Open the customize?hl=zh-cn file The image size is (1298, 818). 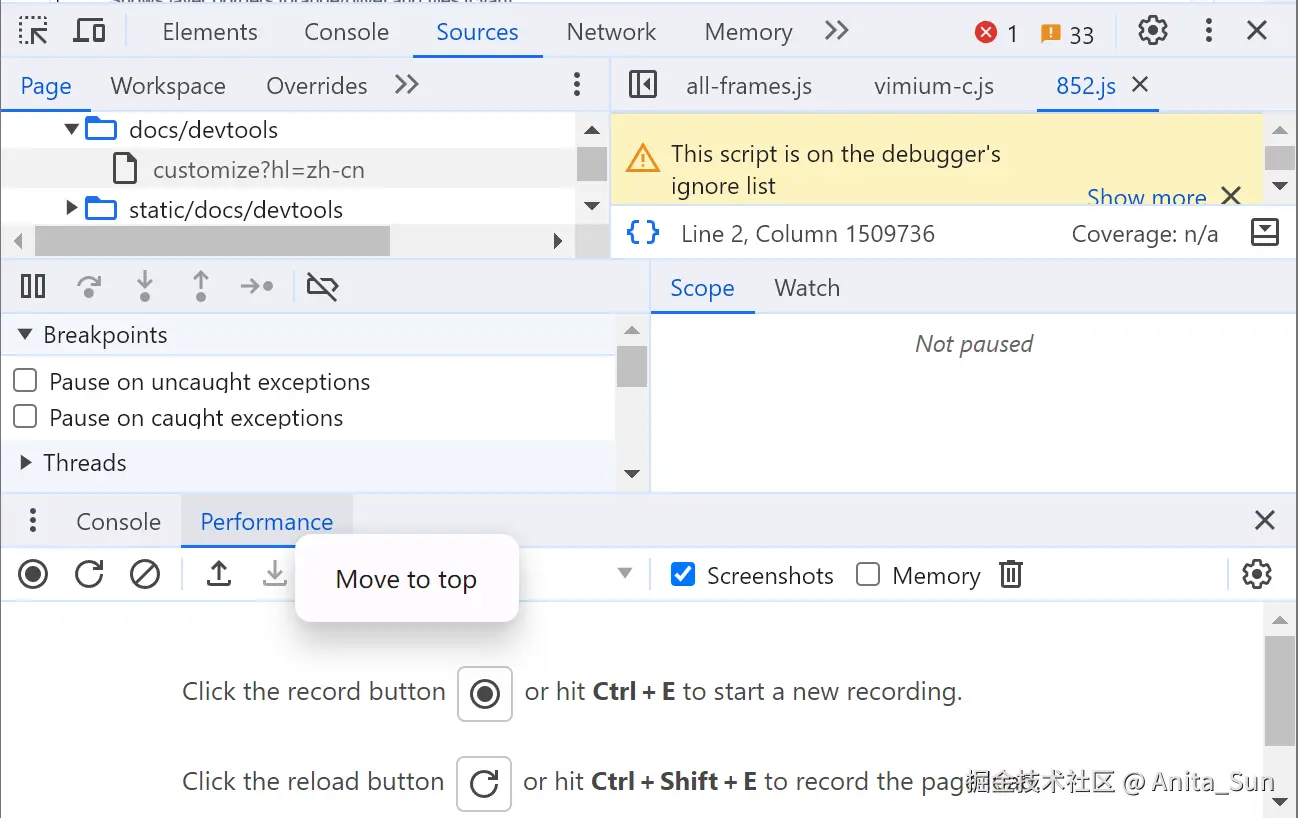coord(258,170)
